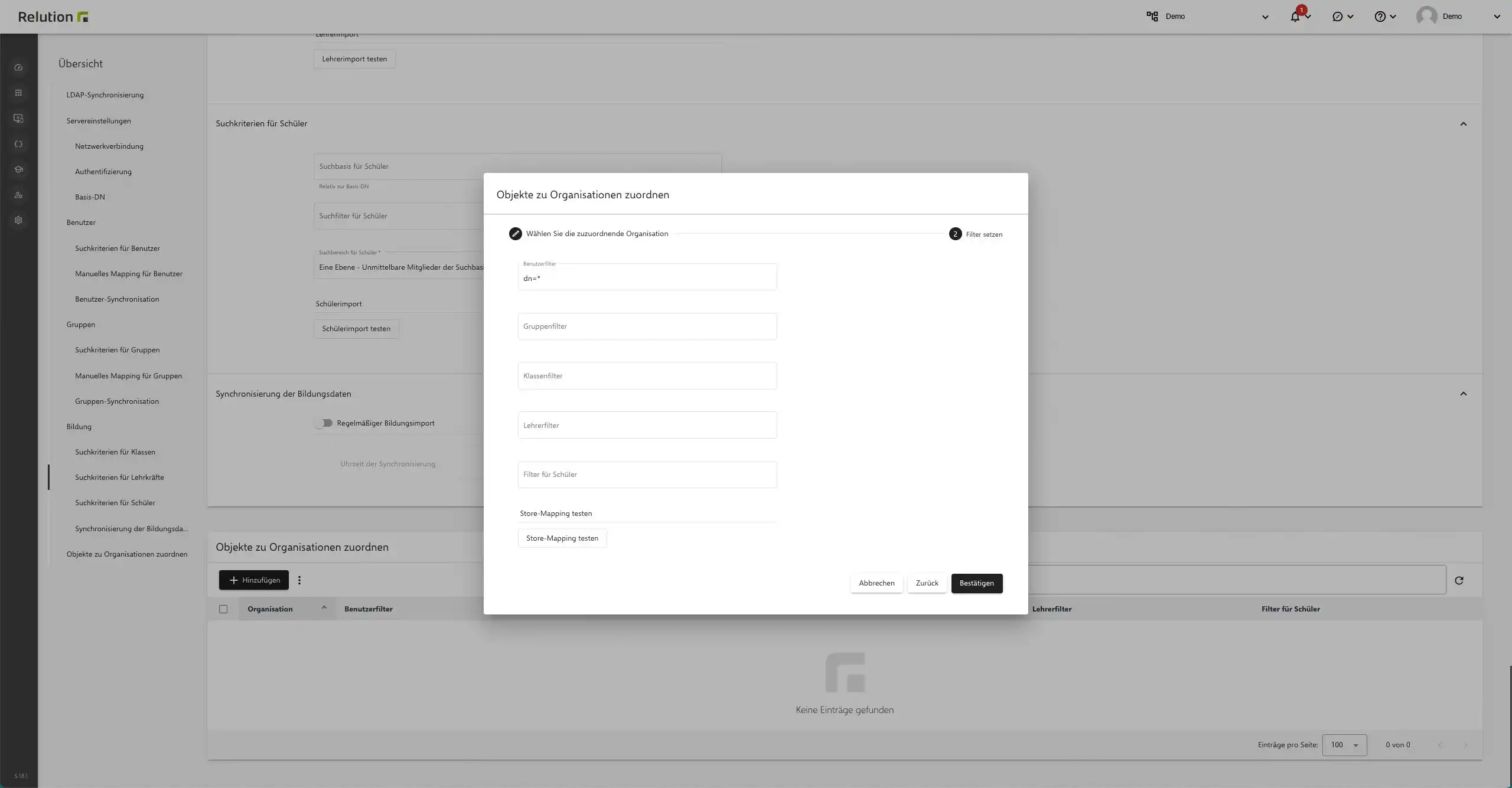Open the three-dot more actions menu
Viewport: 1512px width, 788px height.
(x=299, y=580)
